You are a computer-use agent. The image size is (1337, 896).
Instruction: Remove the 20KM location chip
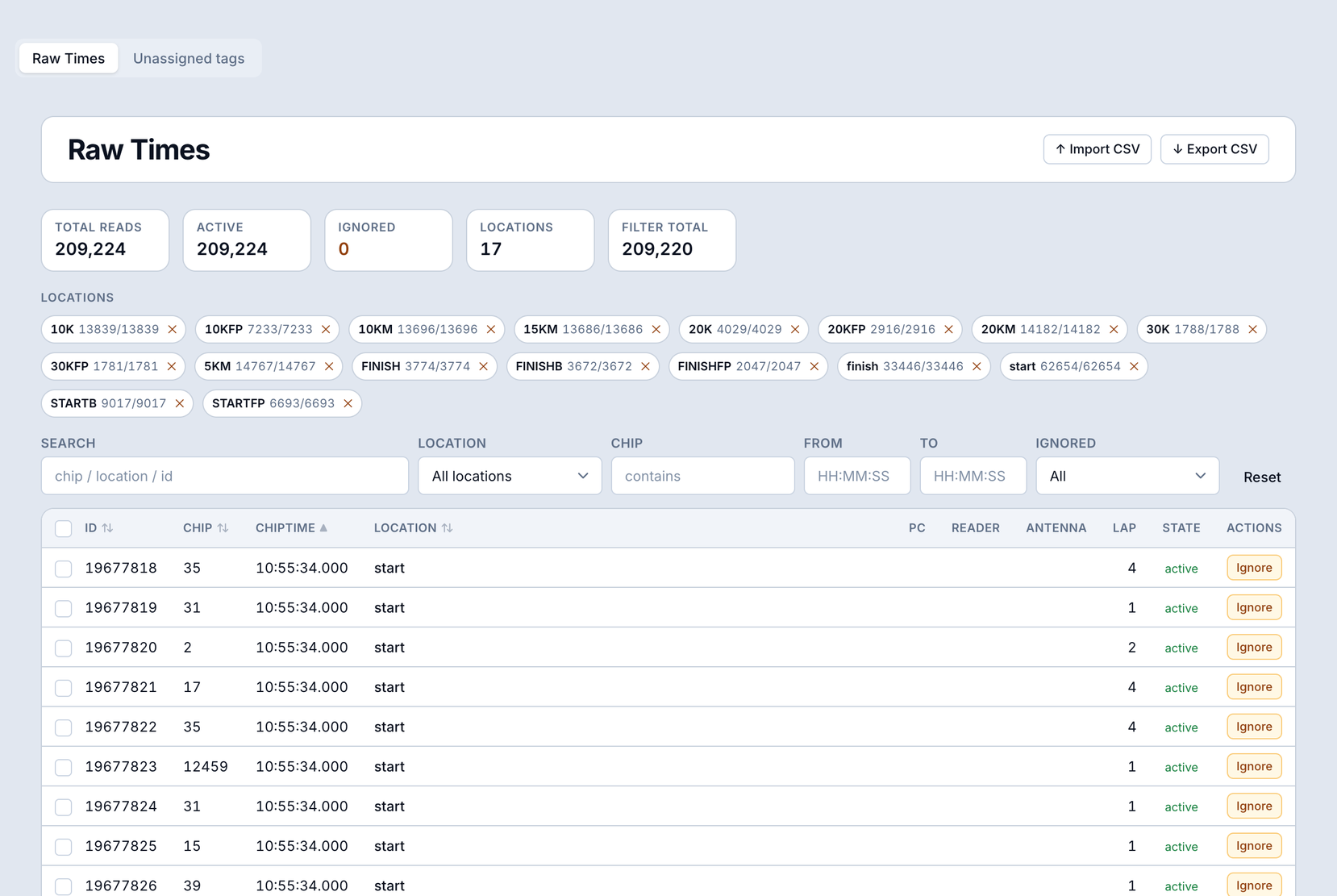tap(1114, 329)
